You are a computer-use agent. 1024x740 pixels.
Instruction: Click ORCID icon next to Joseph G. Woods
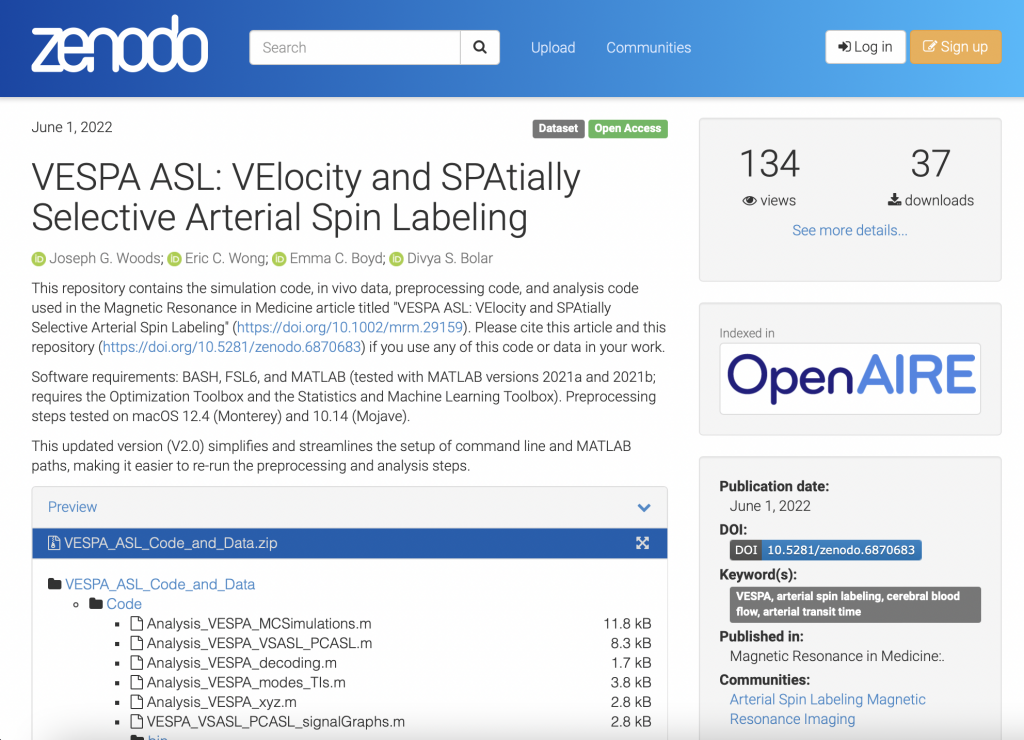click(39, 259)
